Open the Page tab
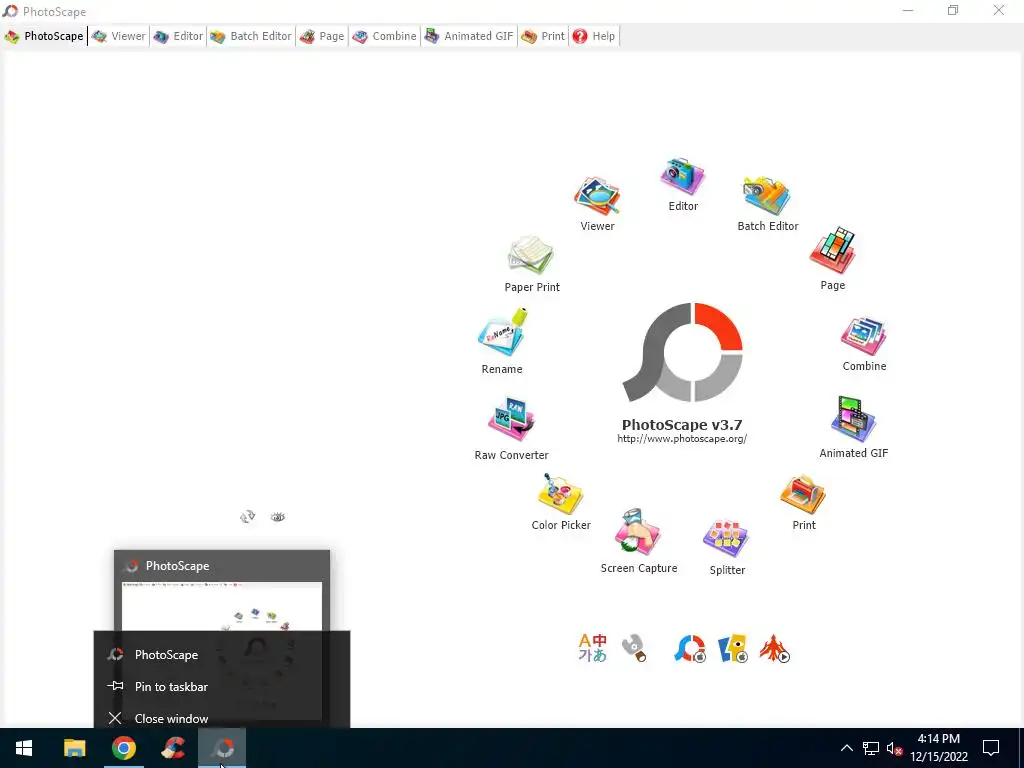This screenshot has width=1024, height=768. coord(322,37)
